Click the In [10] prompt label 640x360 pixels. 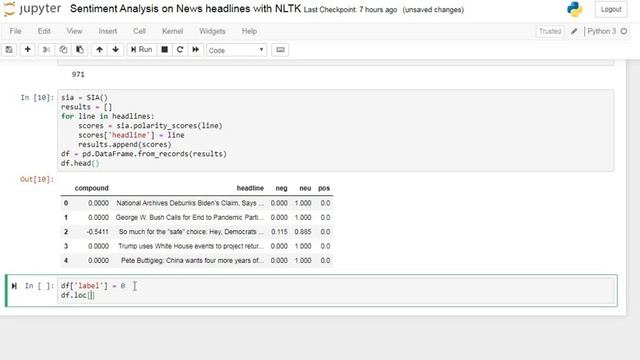(37, 98)
